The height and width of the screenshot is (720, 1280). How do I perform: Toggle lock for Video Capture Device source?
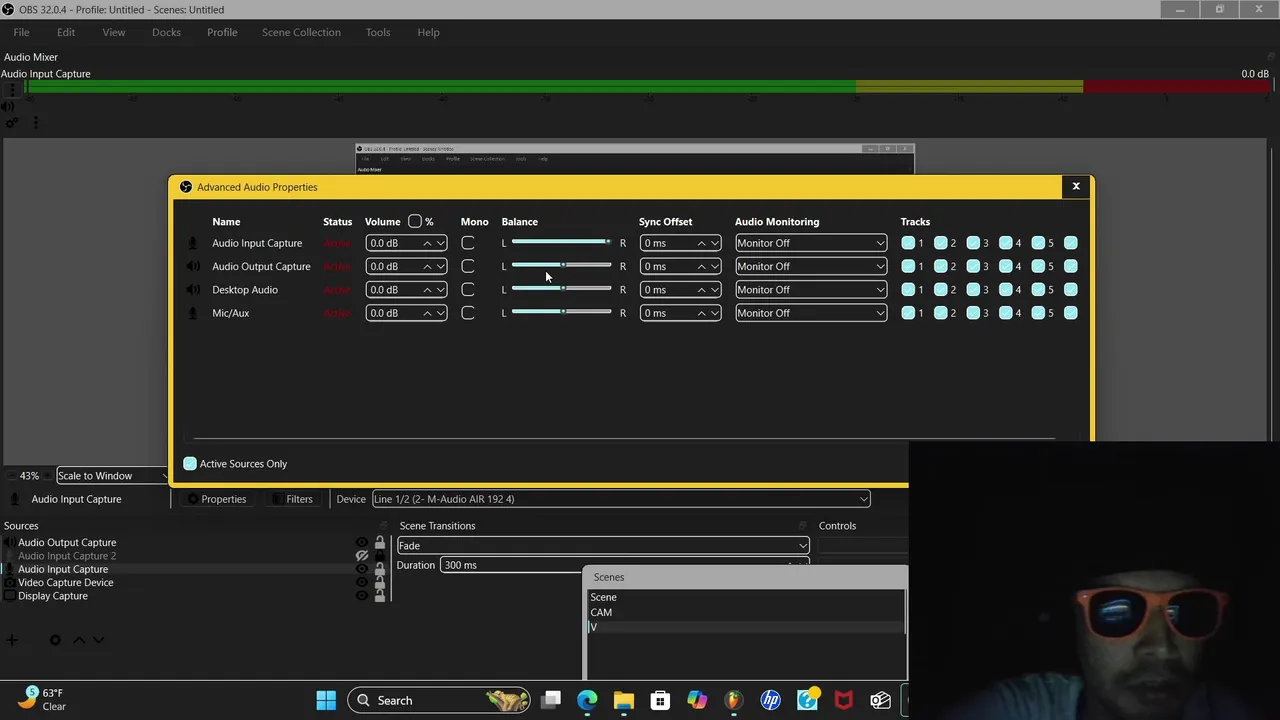379,583
